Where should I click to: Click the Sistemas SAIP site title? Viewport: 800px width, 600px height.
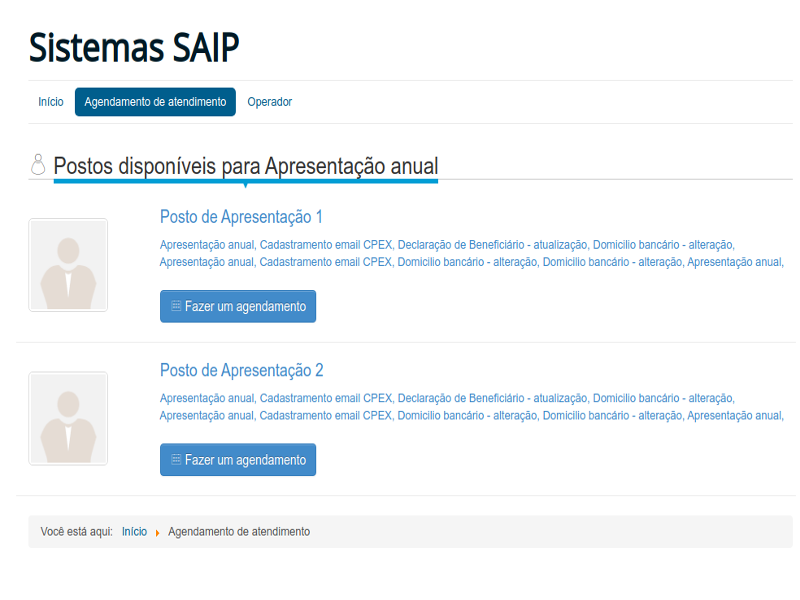(134, 48)
